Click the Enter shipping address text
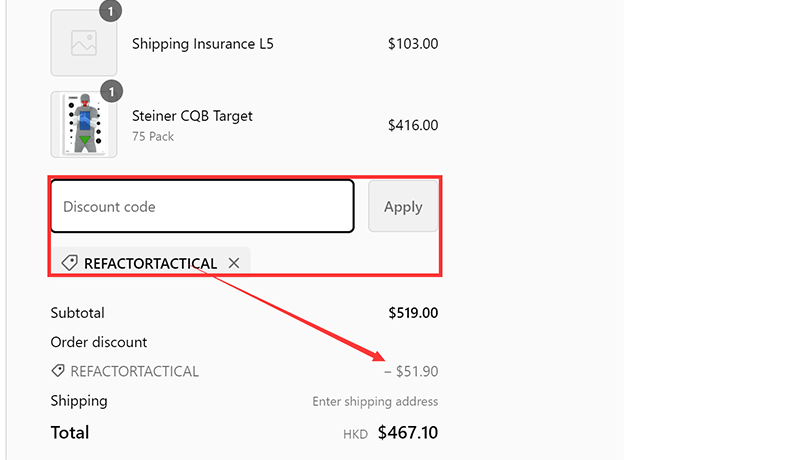Viewport: 800px width, 460px height. (375, 402)
